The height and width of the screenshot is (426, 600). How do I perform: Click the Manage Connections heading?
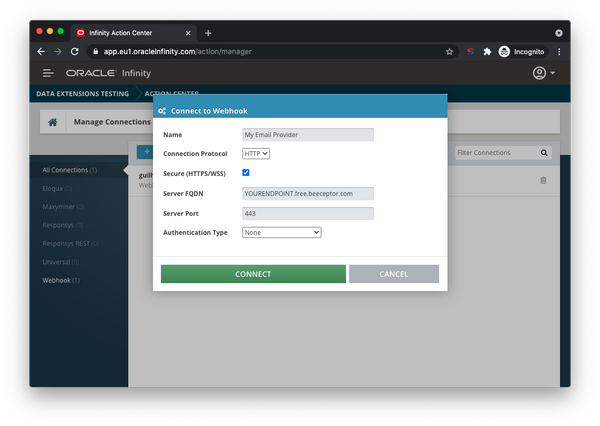pos(112,122)
